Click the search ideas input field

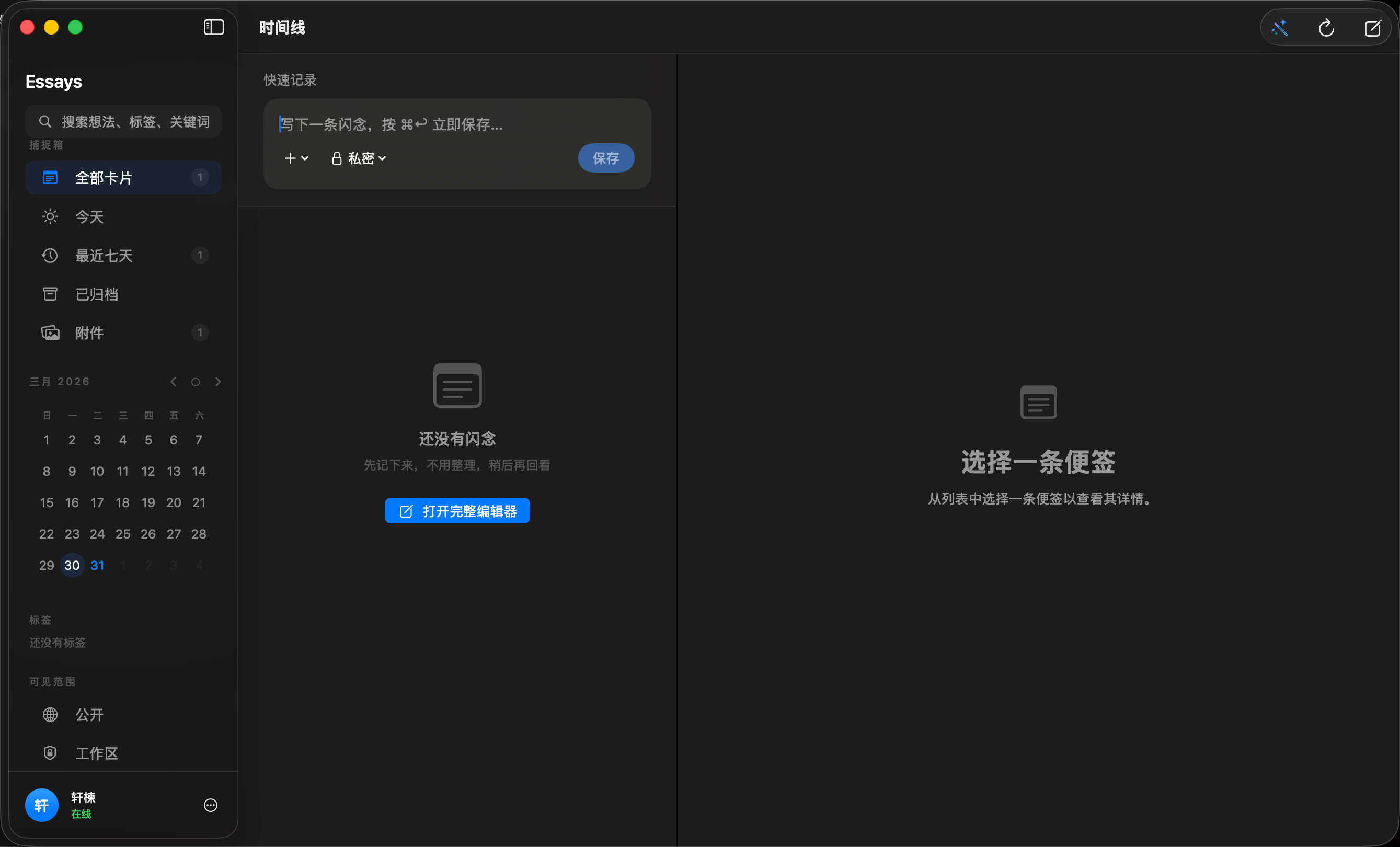pyautogui.click(x=123, y=121)
